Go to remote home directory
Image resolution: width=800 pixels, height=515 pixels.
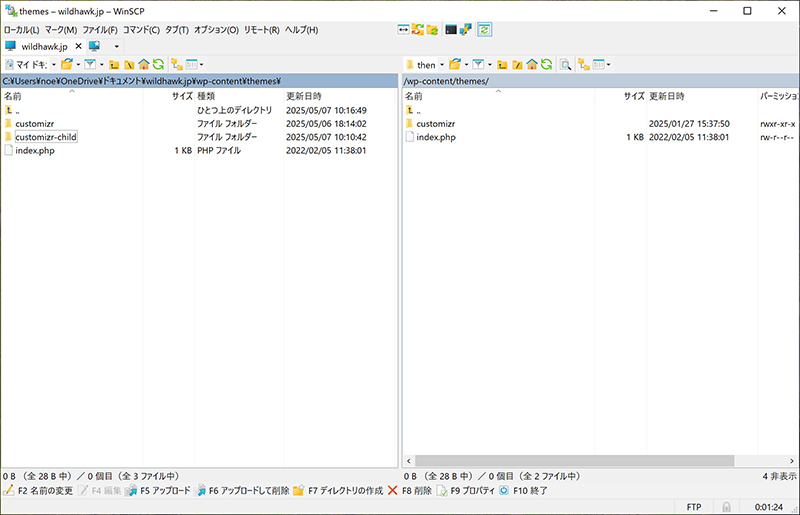click(x=532, y=65)
